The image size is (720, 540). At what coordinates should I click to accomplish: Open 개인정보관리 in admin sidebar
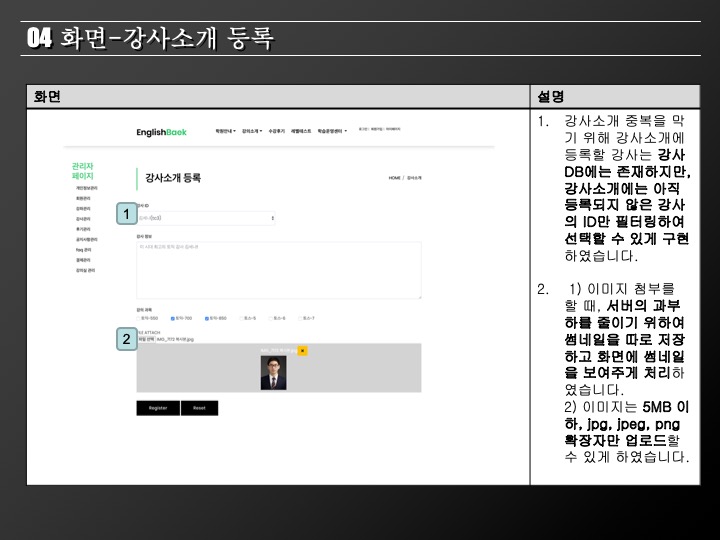click(86, 188)
